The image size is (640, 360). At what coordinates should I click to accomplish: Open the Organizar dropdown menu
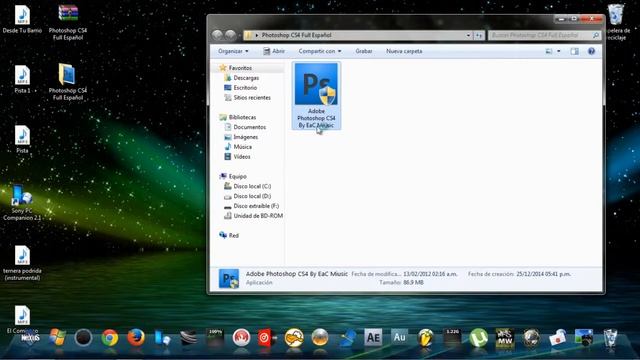pyautogui.click(x=233, y=51)
